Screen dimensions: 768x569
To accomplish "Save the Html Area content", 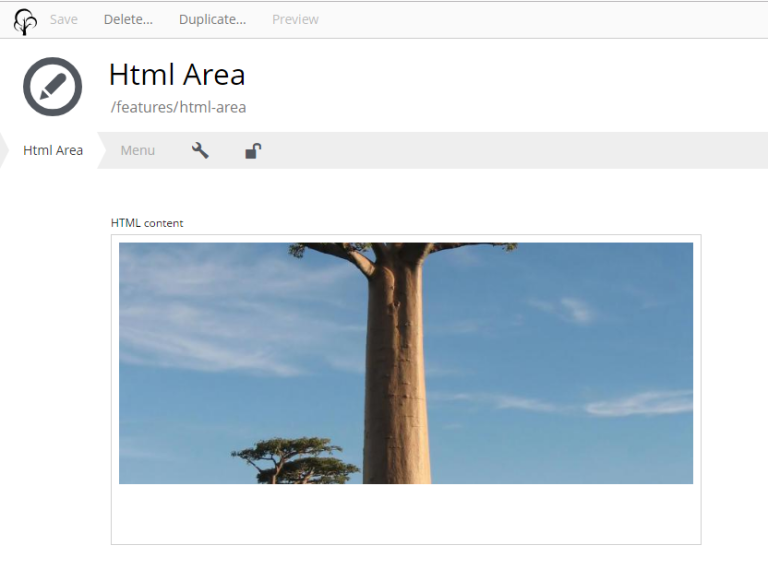I will point(63,19).
